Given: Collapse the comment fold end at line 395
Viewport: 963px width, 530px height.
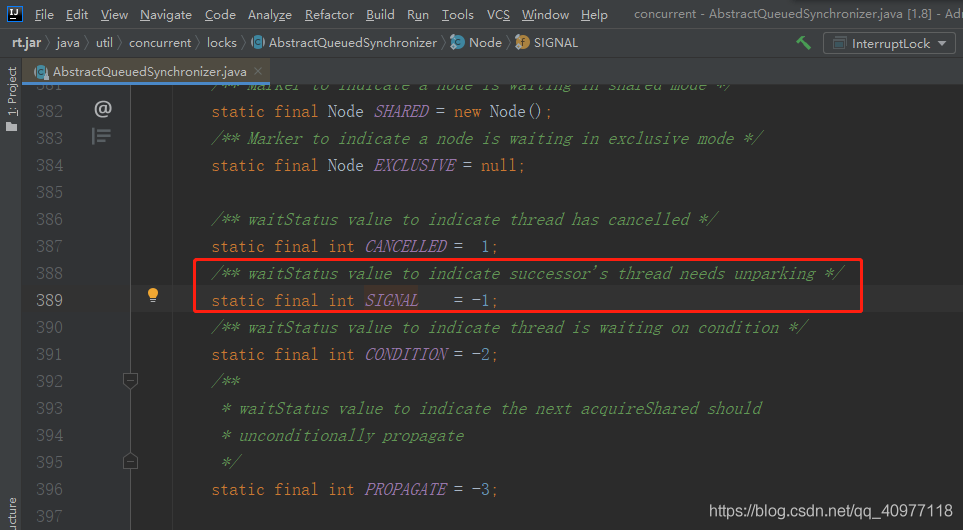Looking at the screenshot, I should [130, 461].
